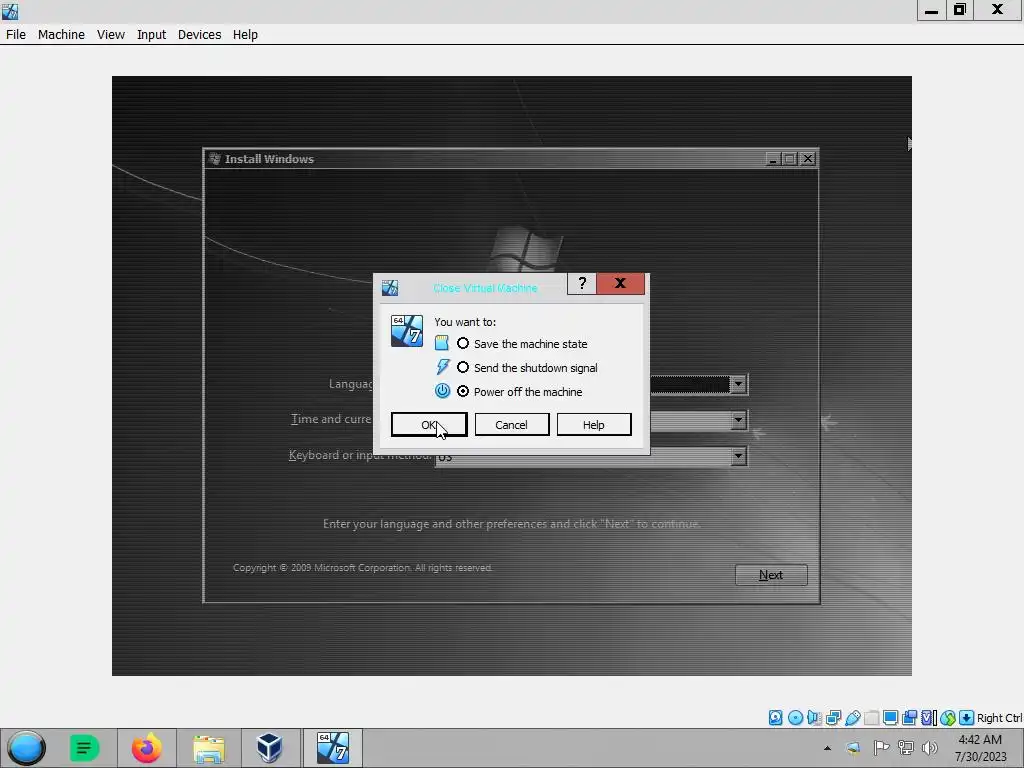Click the VirtualBox icon in main window title bar

pos(10,11)
